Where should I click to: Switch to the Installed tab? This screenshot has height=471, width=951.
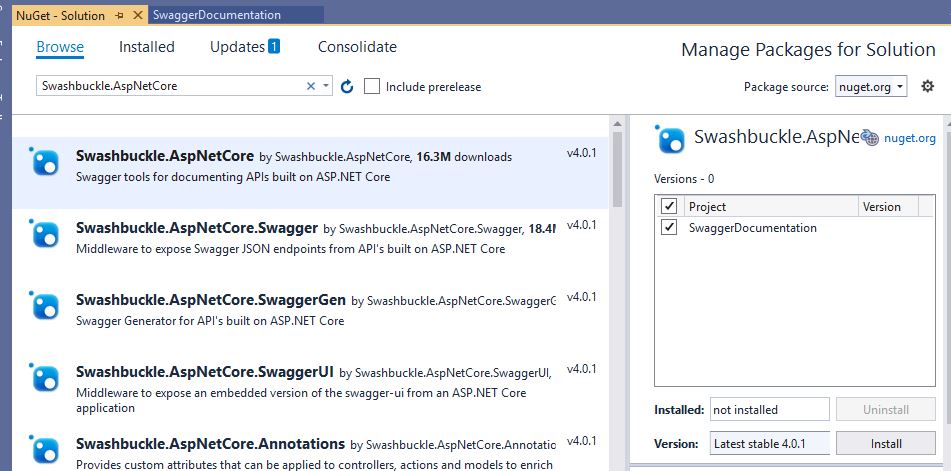click(x=147, y=47)
